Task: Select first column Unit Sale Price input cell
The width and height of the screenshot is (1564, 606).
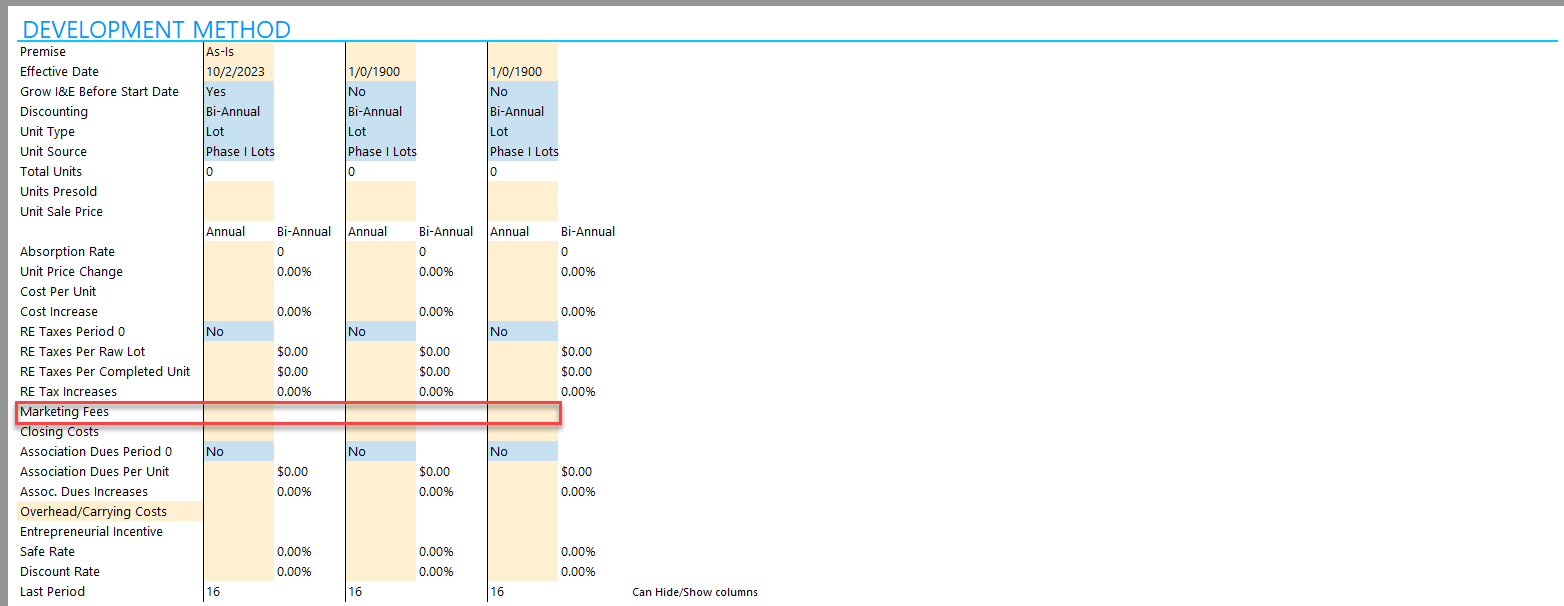Action: 238,211
